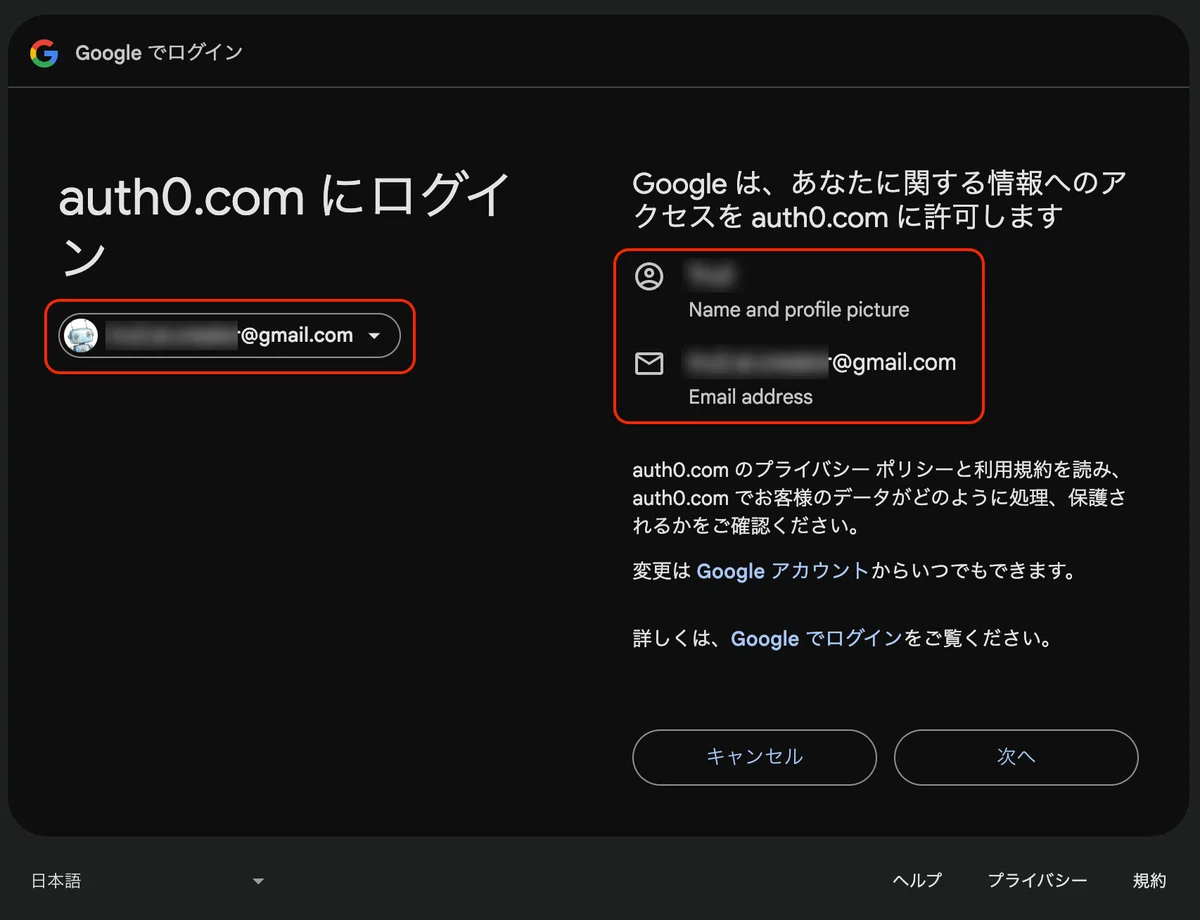Click the language dropdown arrow in footer

258,882
